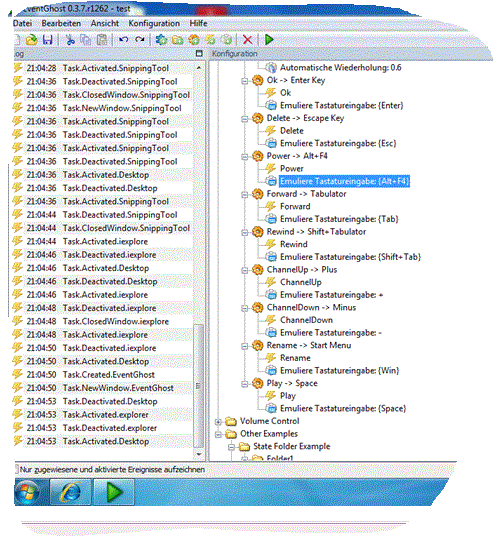Select Emuliere Tastatureingabe: {Space} action

coord(343,409)
